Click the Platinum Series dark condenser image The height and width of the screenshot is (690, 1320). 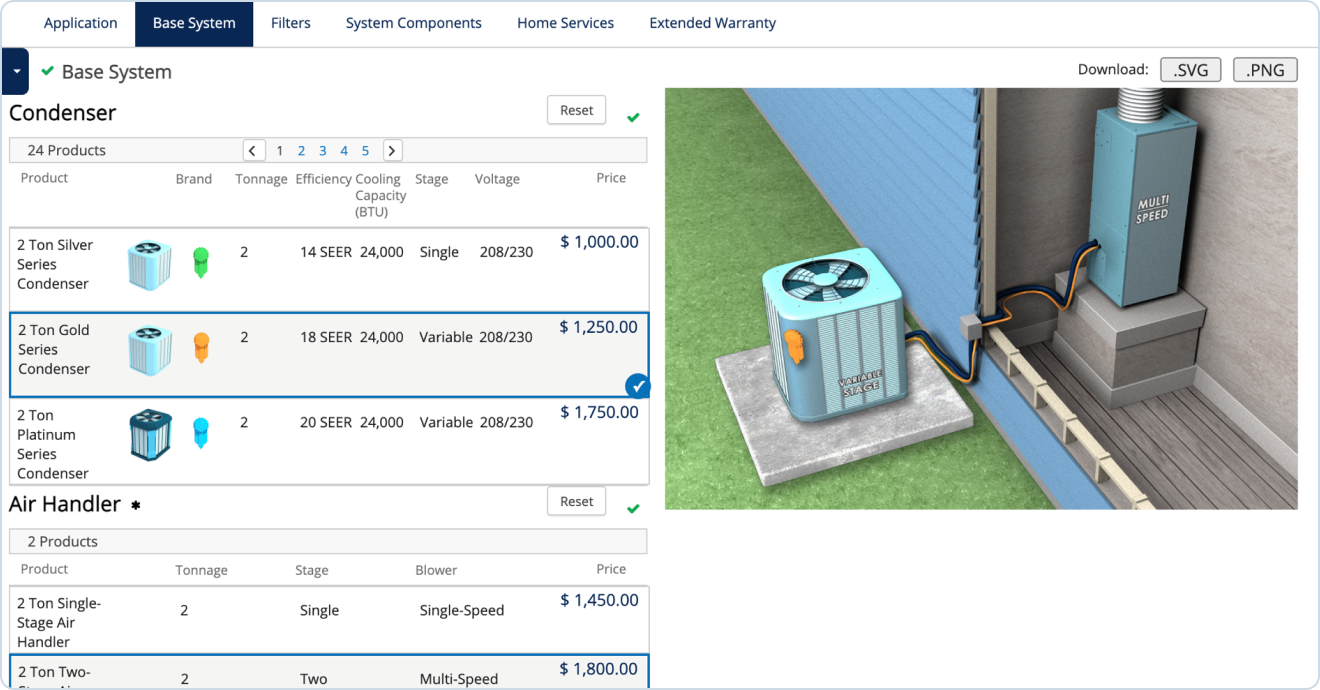click(150, 435)
